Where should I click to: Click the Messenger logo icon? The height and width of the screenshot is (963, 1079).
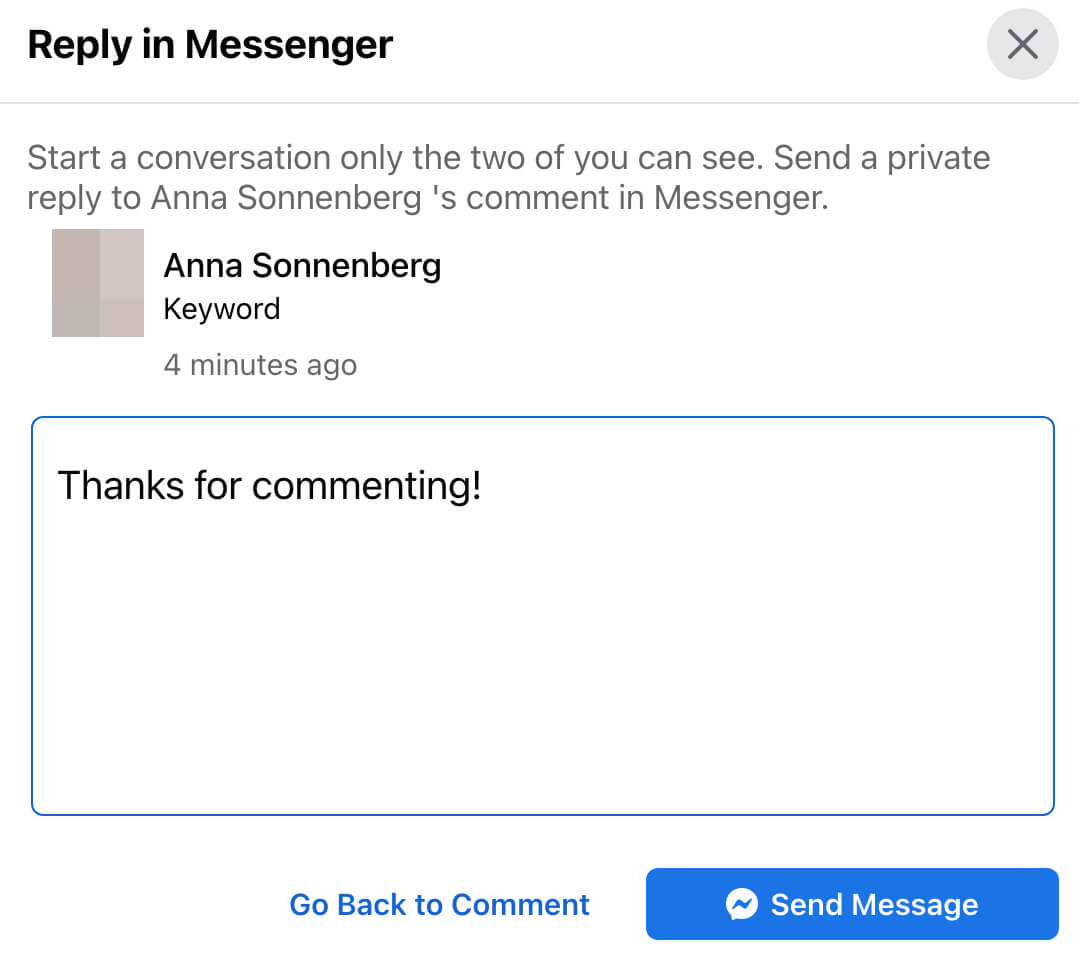741,904
